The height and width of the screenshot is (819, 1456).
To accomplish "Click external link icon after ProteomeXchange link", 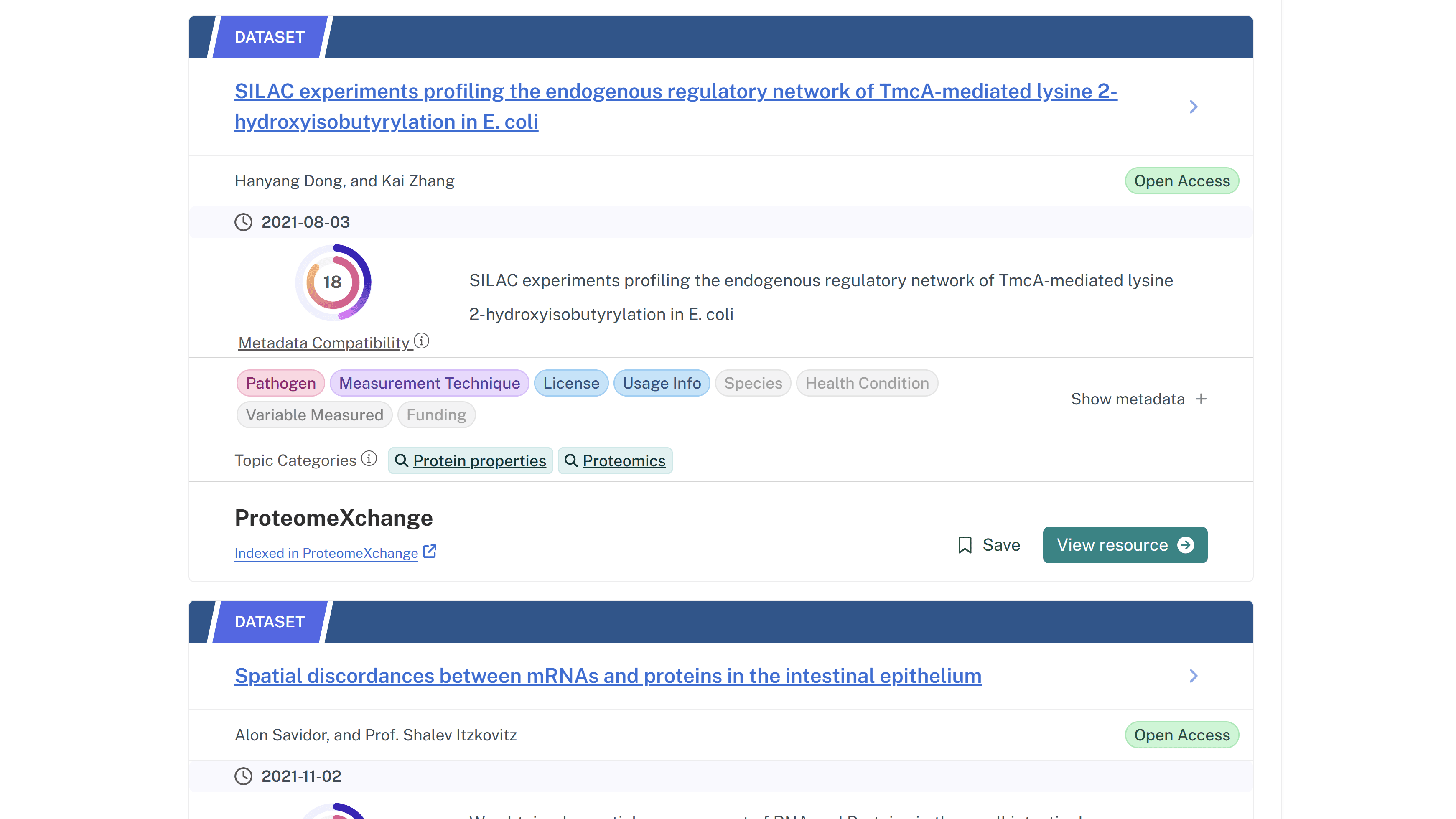I will click(430, 551).
